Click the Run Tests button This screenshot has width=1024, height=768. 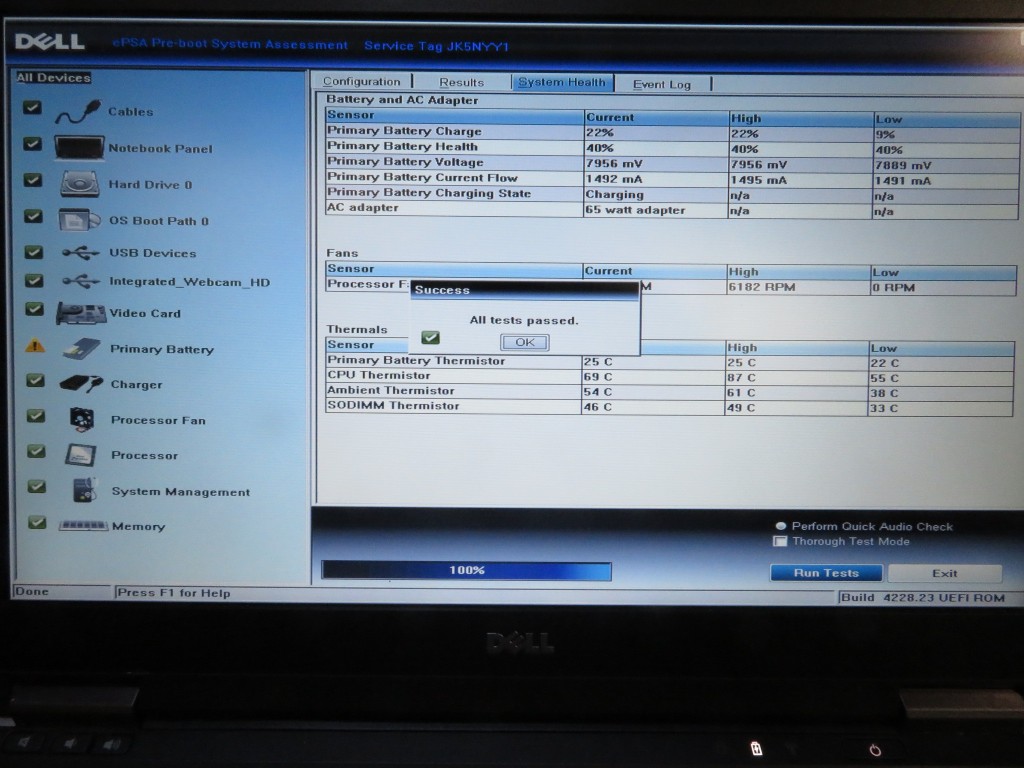[x=826, y=573]
